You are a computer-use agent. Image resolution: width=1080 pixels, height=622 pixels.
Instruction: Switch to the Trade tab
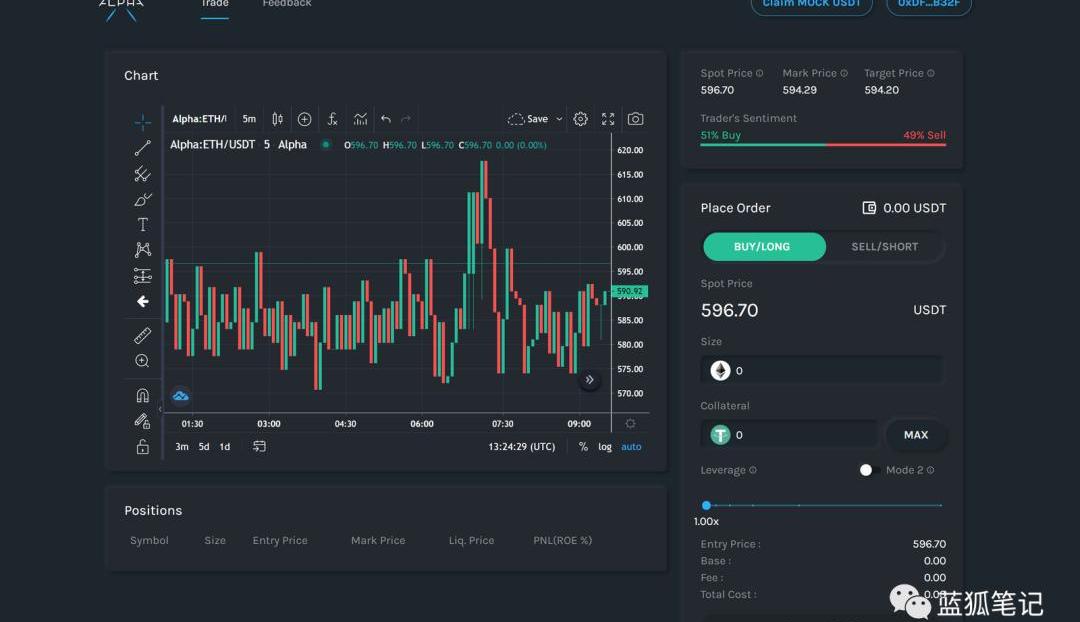click(215, 4)
